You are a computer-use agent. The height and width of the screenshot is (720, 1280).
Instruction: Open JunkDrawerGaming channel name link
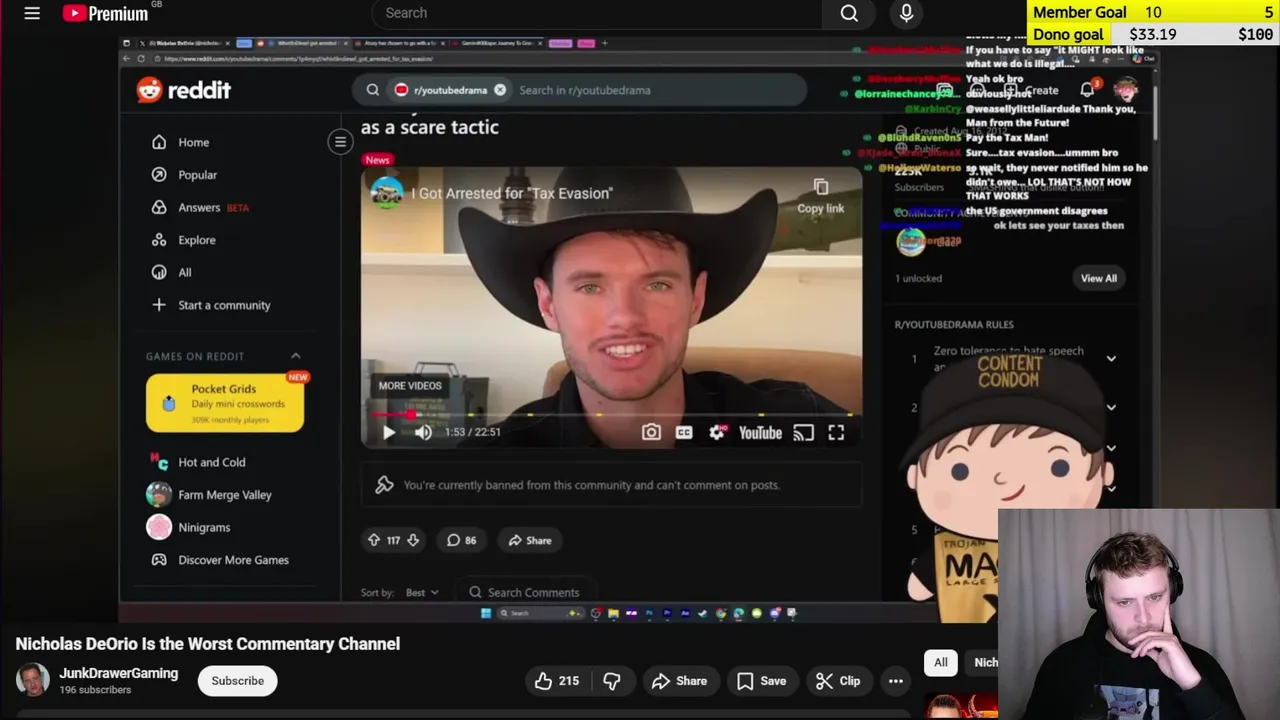(118, 673)
